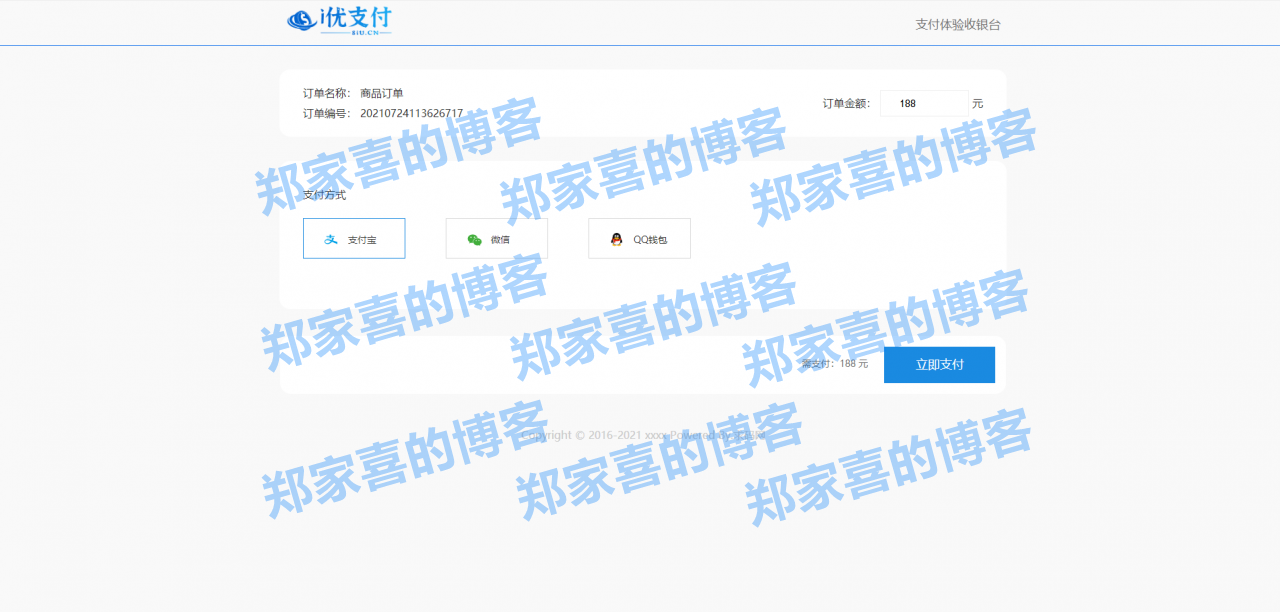The width and height of the screenshot is (1280, 612).
Task: Click the order amount field showing 188
Action: click(924, 103)
